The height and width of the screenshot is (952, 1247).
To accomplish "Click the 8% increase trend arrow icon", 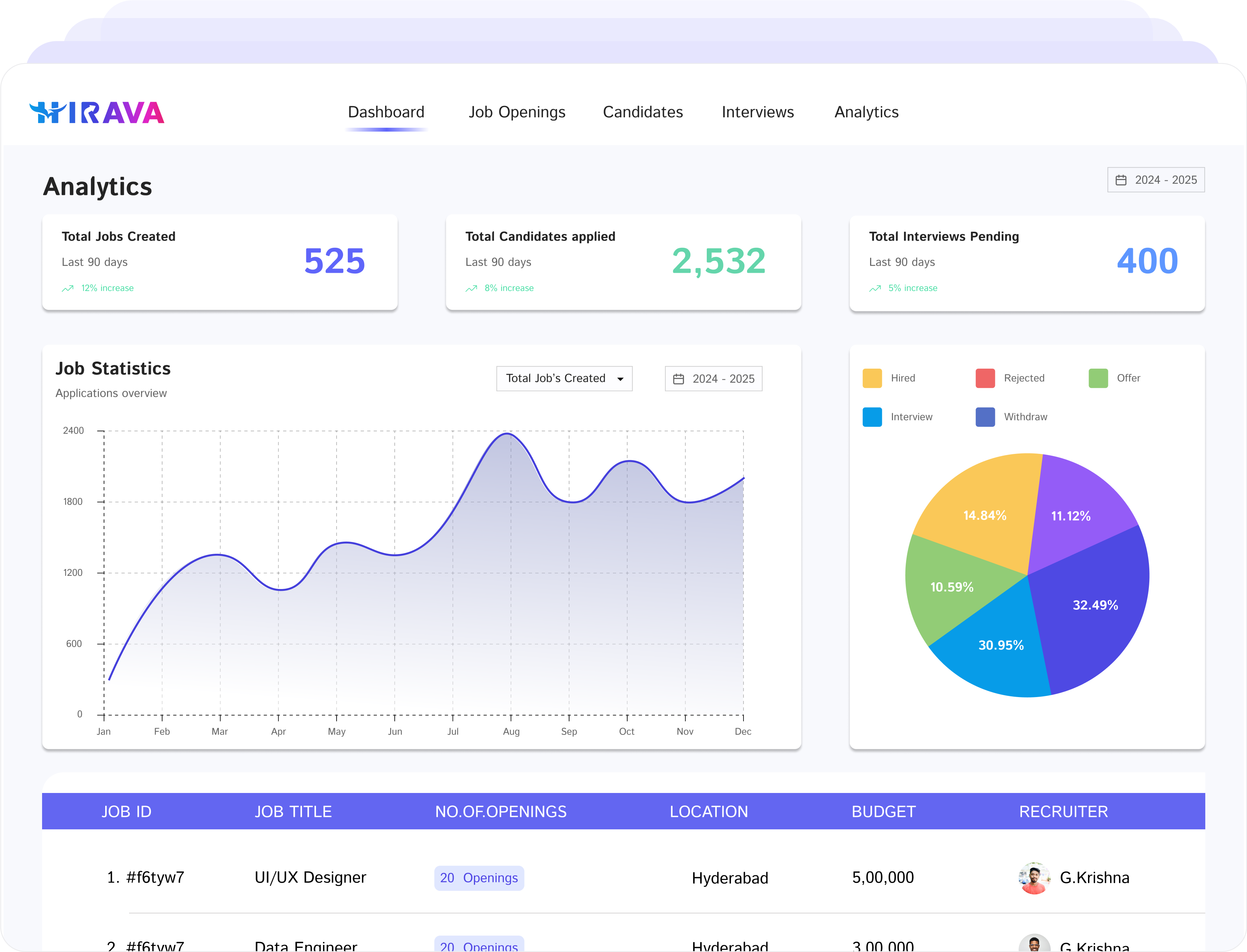I will tap(471, 288).
